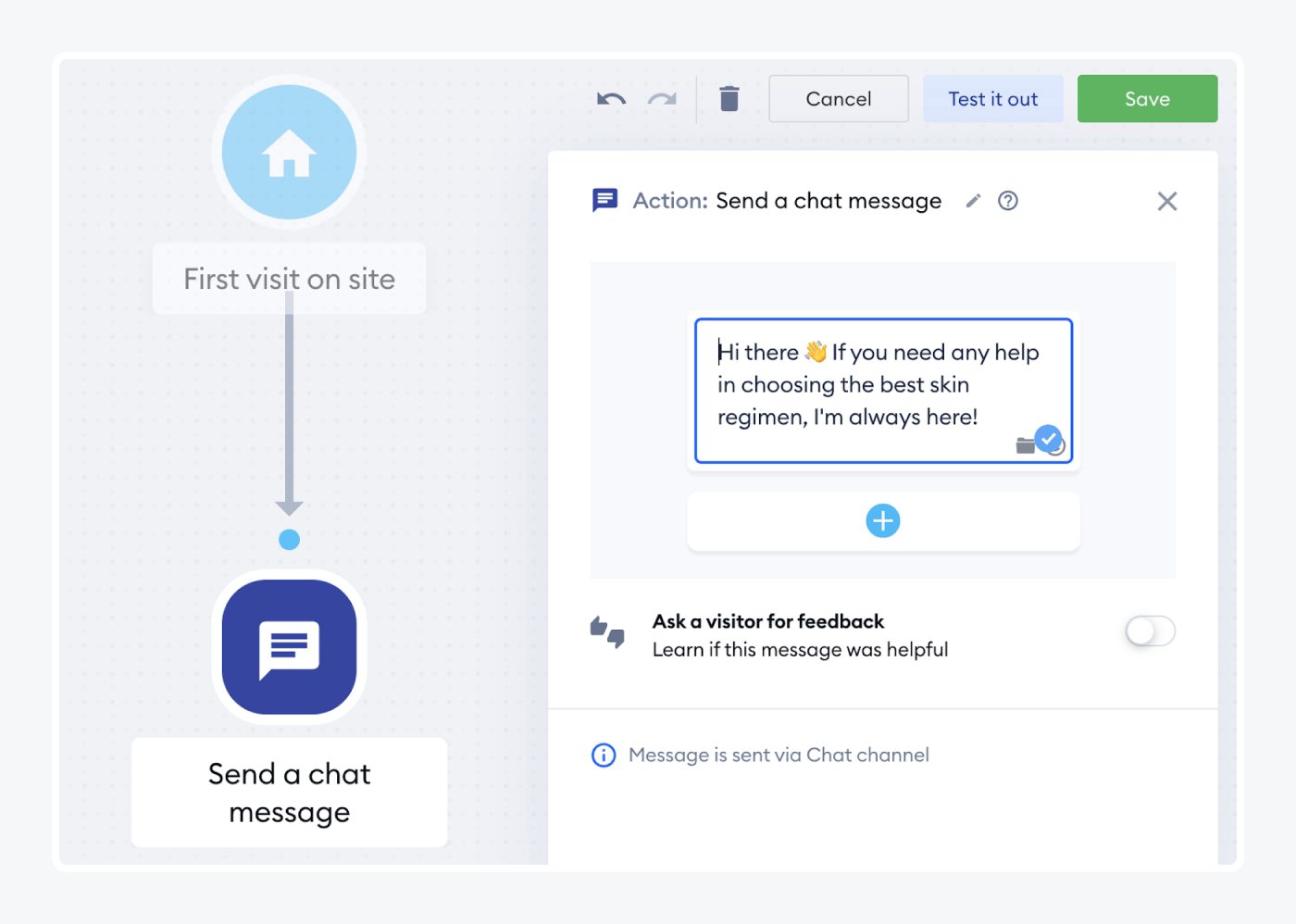Edit action name with pencil icon
Image resolution: width=1296 pixels, height=924 pixels.
973,201
